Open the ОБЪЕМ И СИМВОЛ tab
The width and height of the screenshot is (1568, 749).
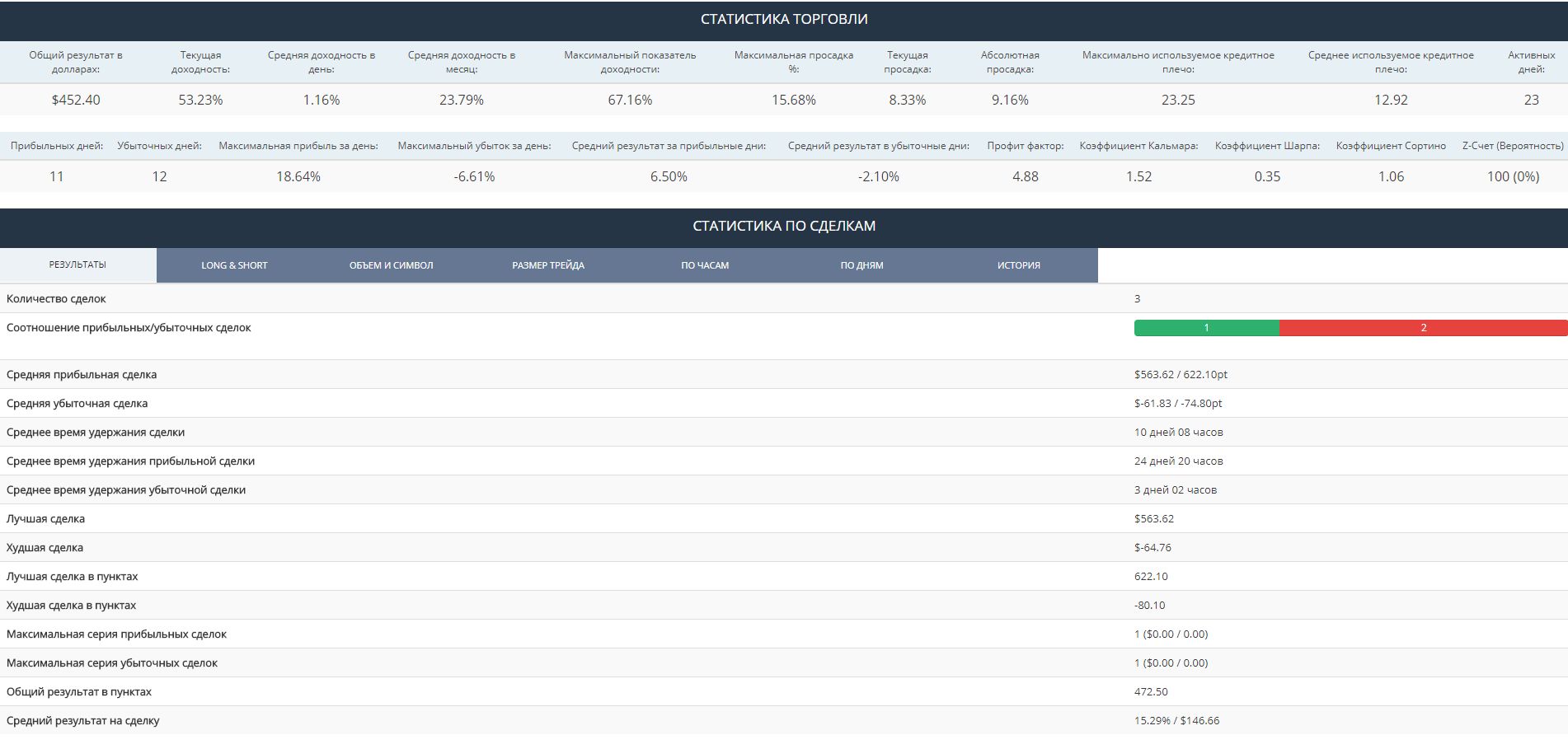391,265
